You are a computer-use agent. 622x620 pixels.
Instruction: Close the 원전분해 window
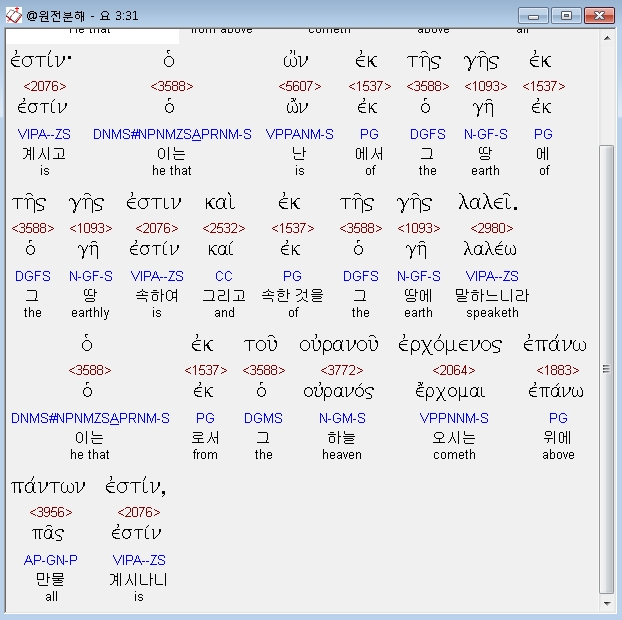coord(599,16)
